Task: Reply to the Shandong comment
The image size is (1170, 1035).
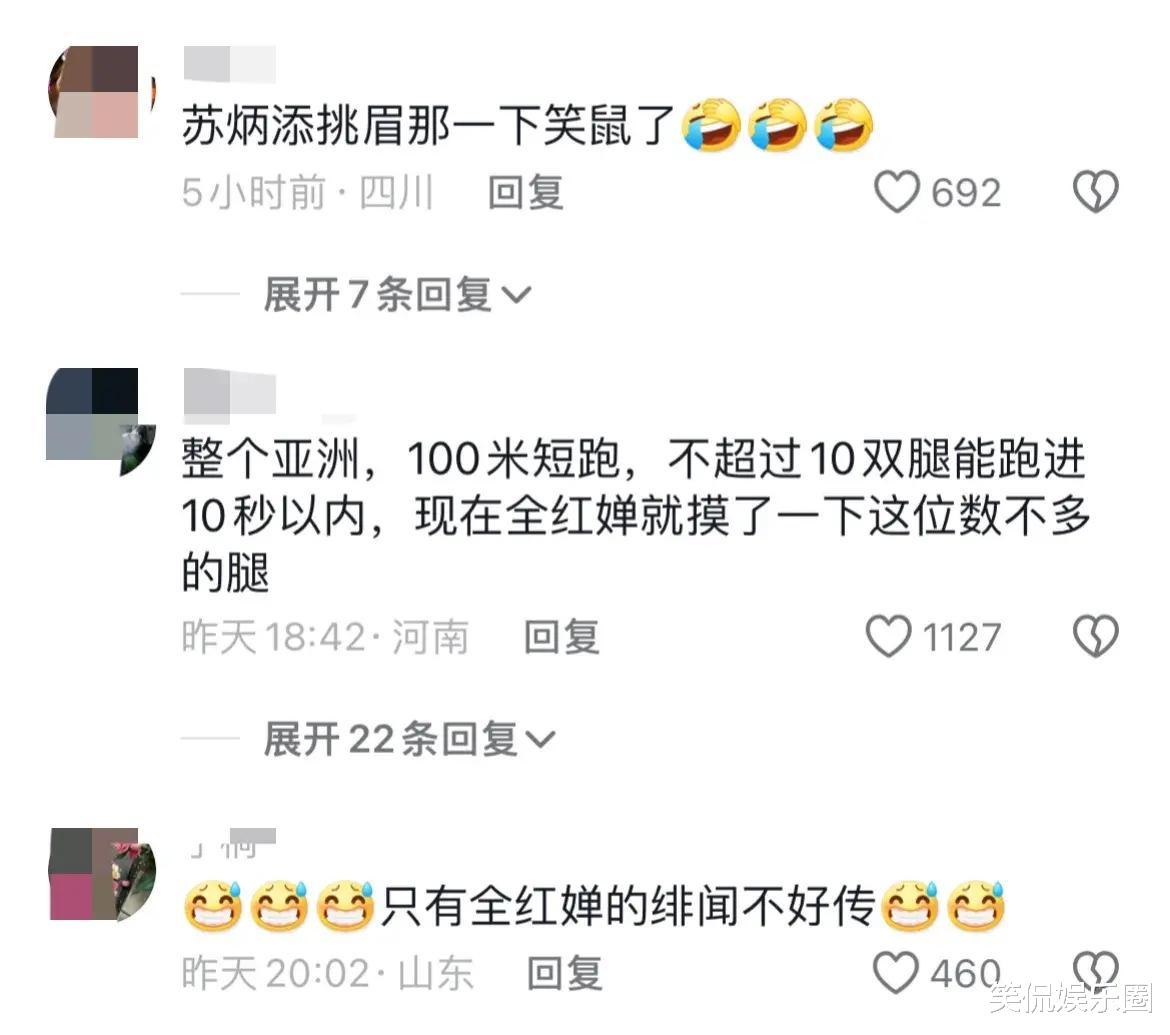Action: tap(564, 974)
